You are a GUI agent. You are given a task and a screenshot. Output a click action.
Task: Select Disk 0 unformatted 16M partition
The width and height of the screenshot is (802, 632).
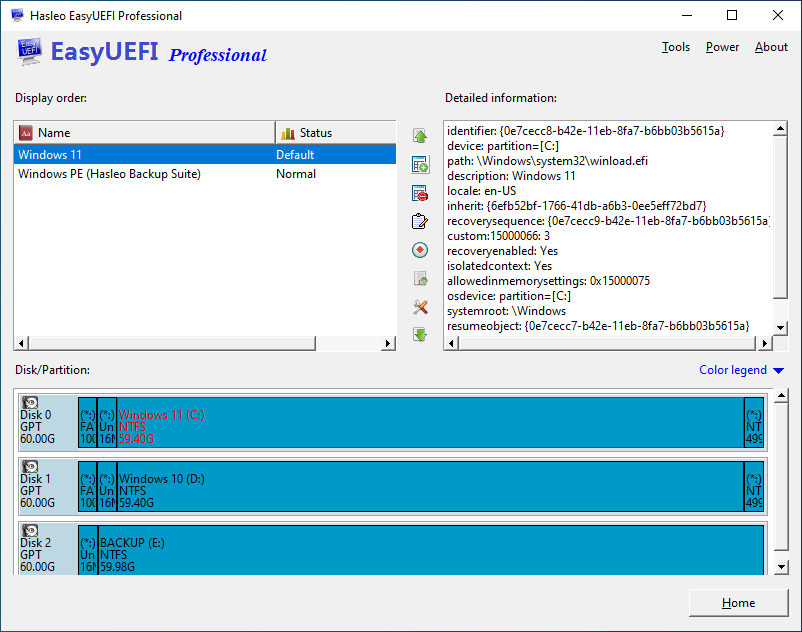107,423
